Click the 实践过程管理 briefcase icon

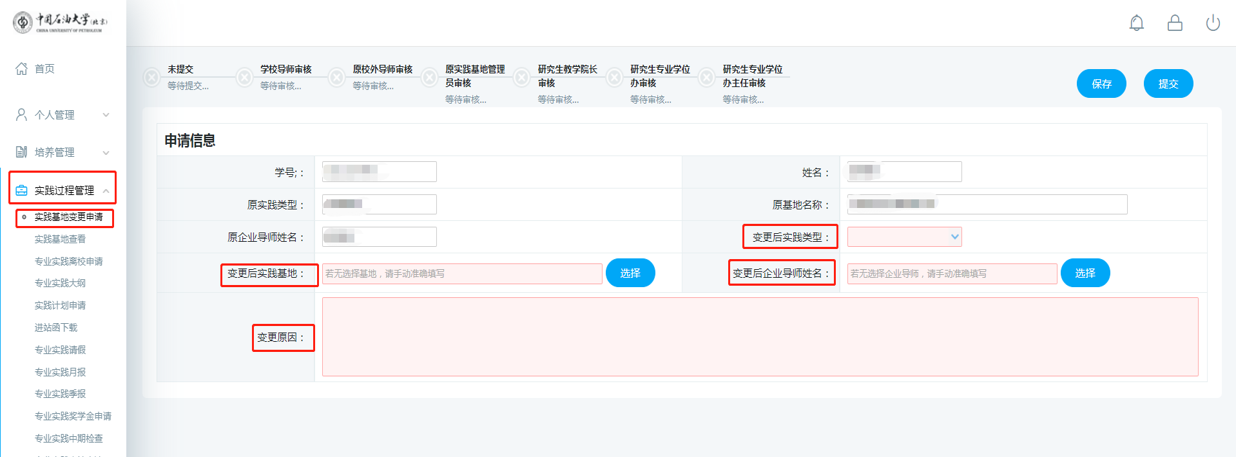click(x=21, y=191)
